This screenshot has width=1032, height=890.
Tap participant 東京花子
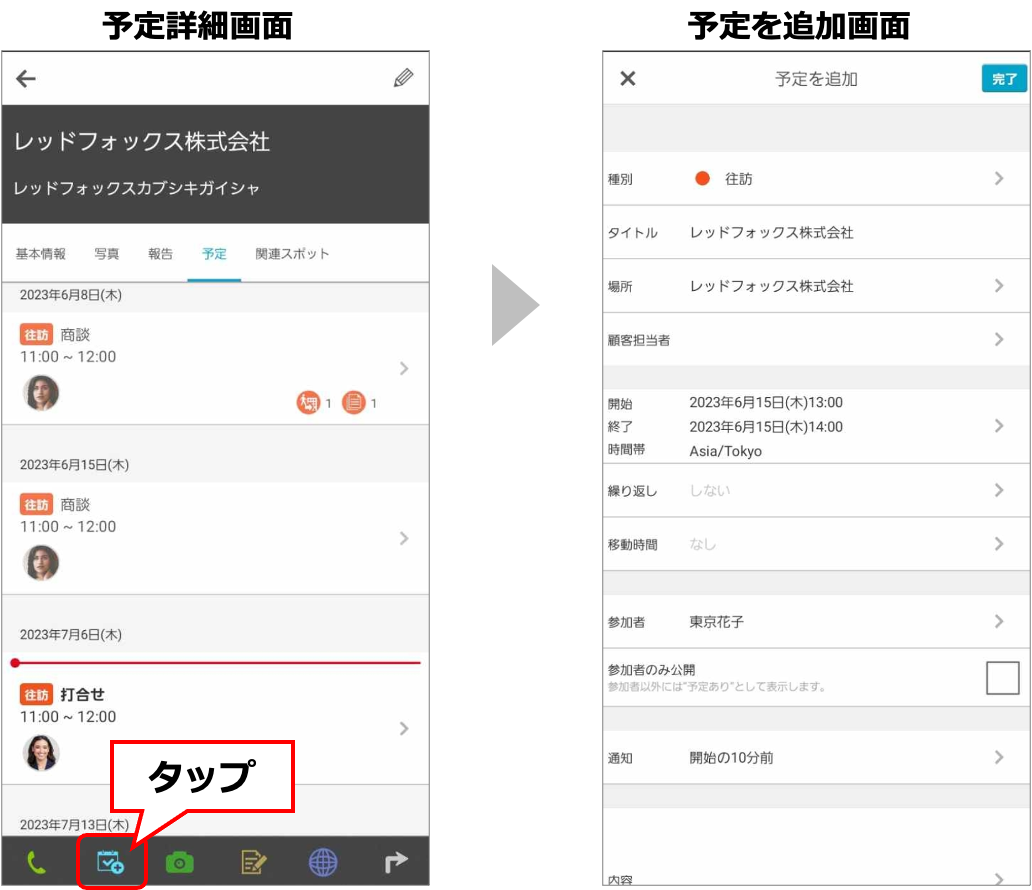pyautogui.click(x=717, y=621)
